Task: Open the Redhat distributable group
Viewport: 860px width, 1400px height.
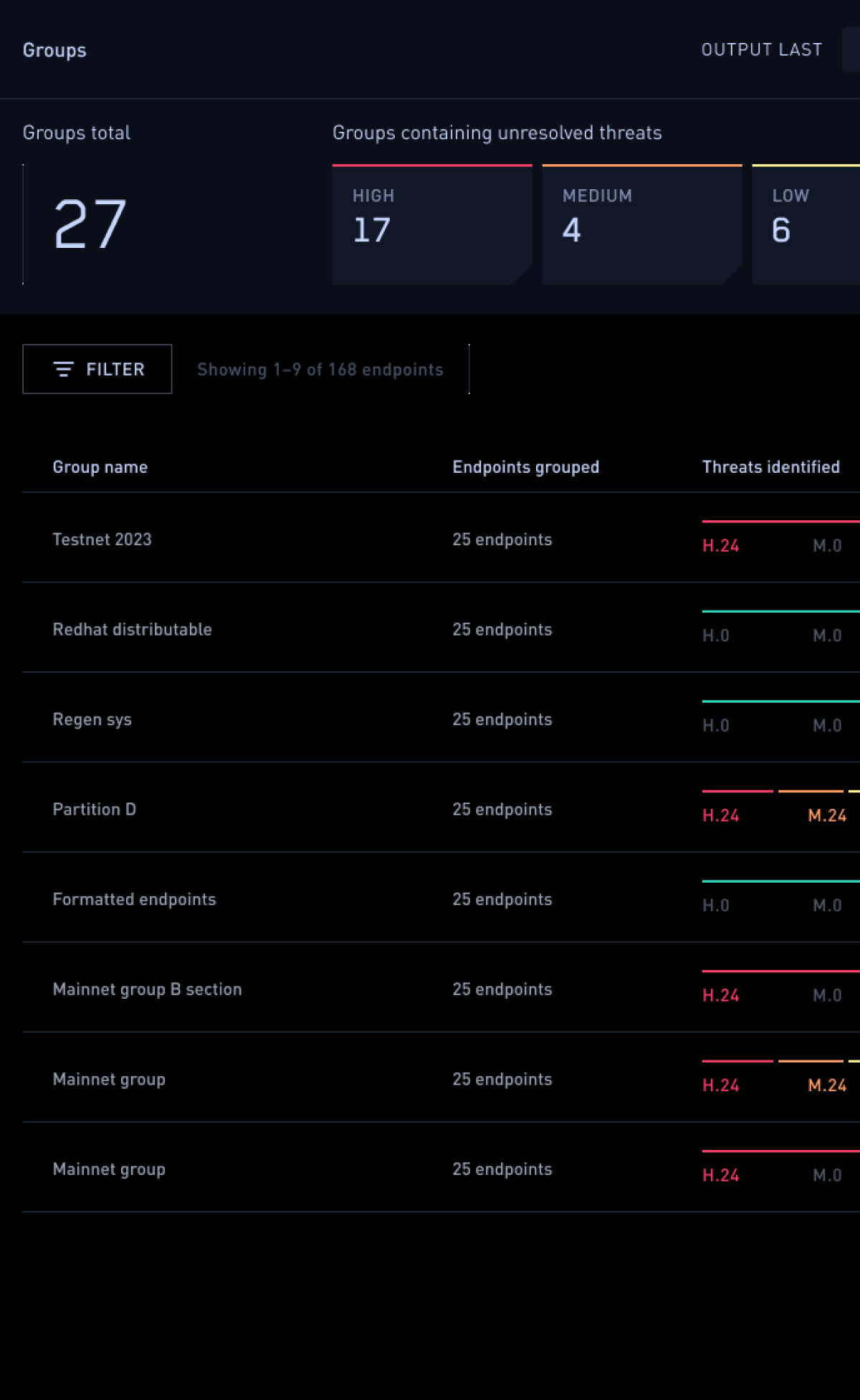Action: click(x=133, y=630)
